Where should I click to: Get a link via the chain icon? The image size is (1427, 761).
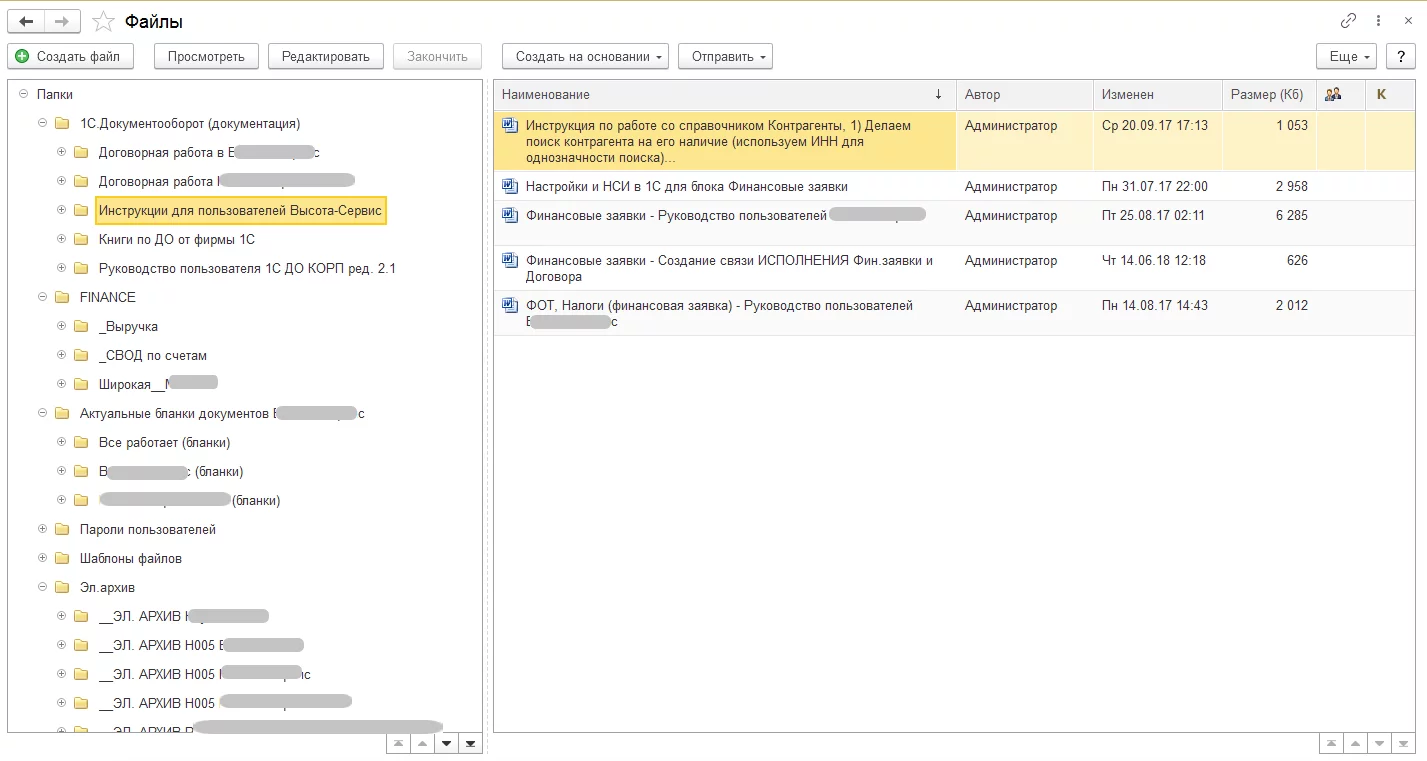[x=1349, y=21]
